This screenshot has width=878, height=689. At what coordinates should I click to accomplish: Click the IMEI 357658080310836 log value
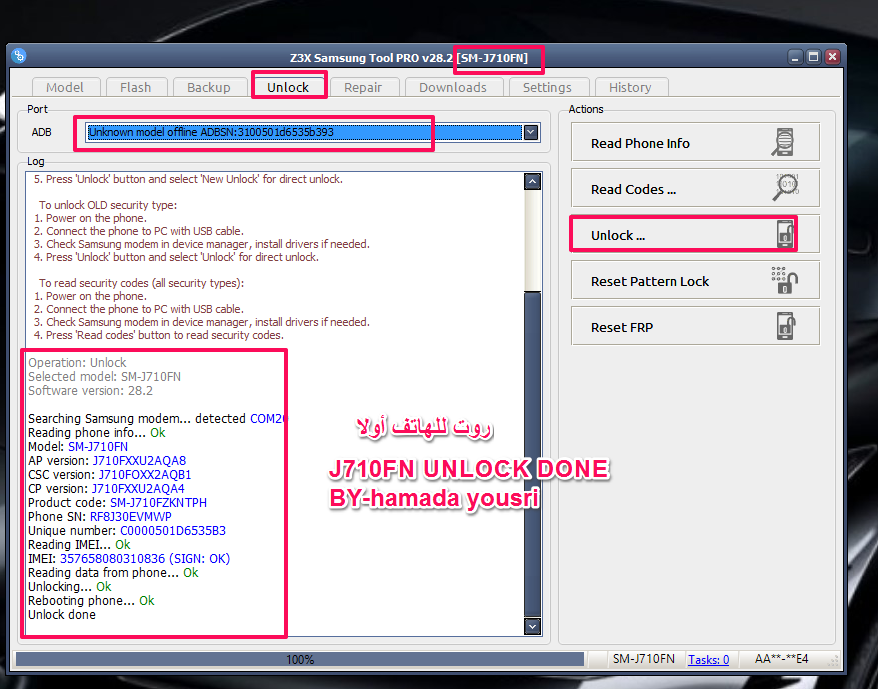[112, 558]
